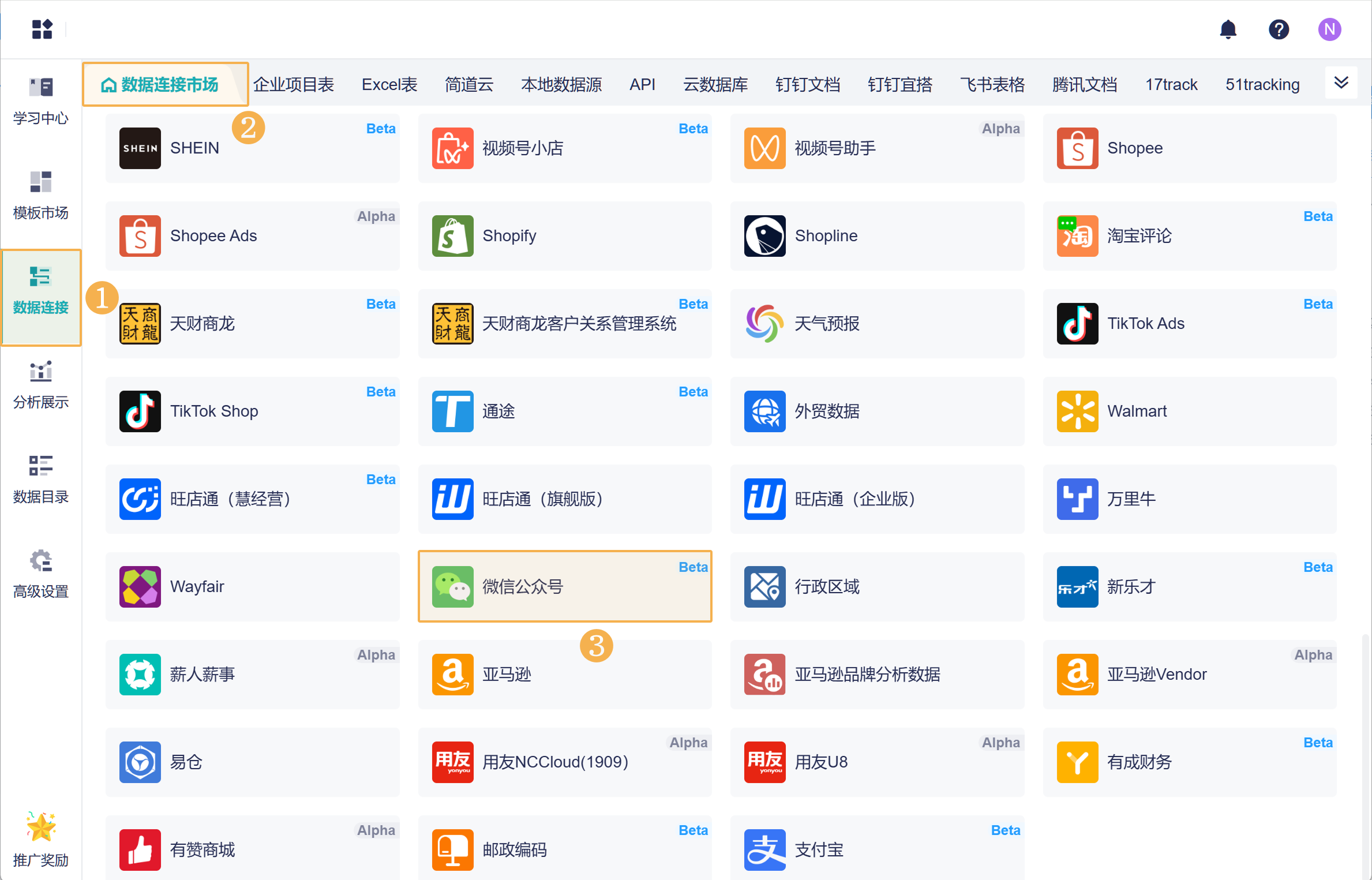Switch to the 云数据库 tab

coord(715,85)
